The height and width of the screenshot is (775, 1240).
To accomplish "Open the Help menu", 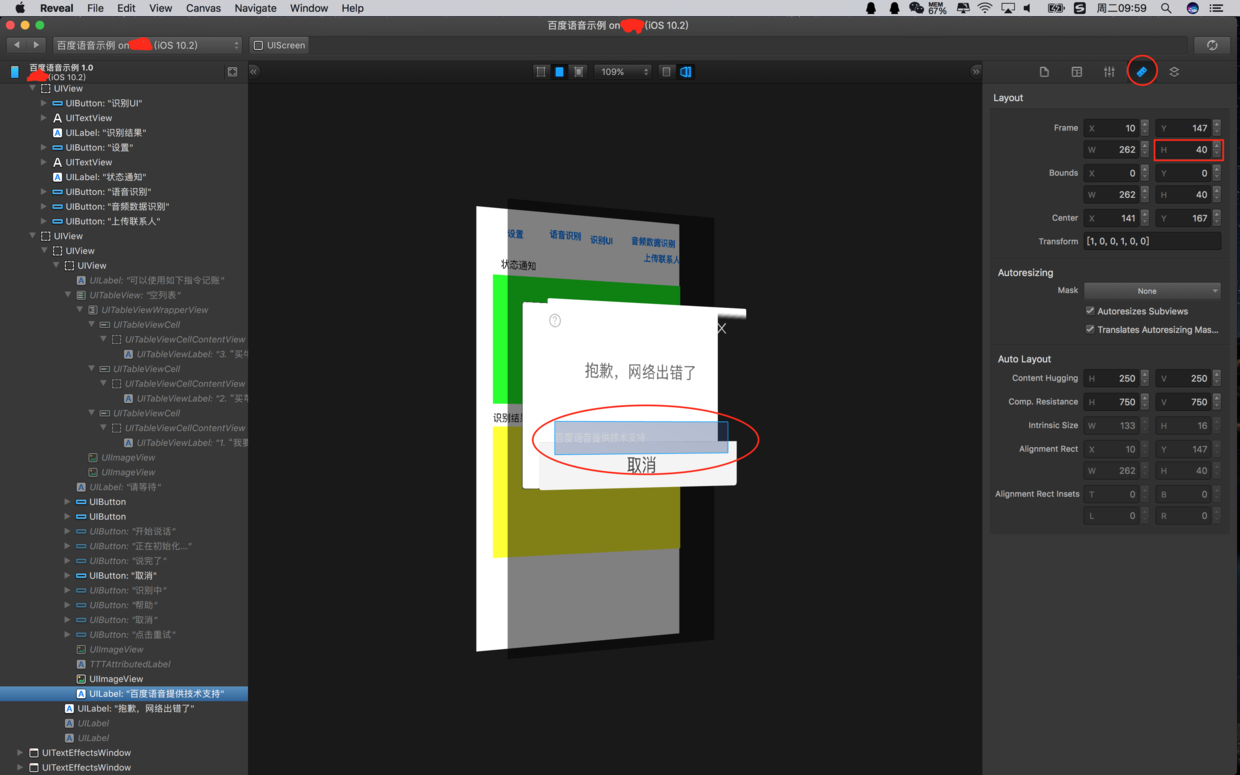I will tap(352, 8).
